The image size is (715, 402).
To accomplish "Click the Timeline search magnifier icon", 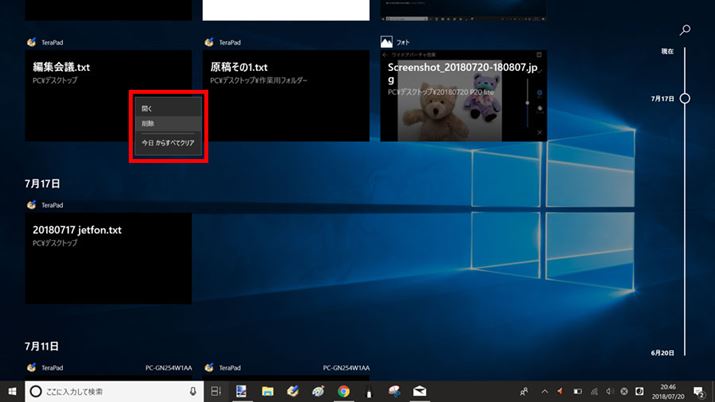I will (x=685, y=30).
